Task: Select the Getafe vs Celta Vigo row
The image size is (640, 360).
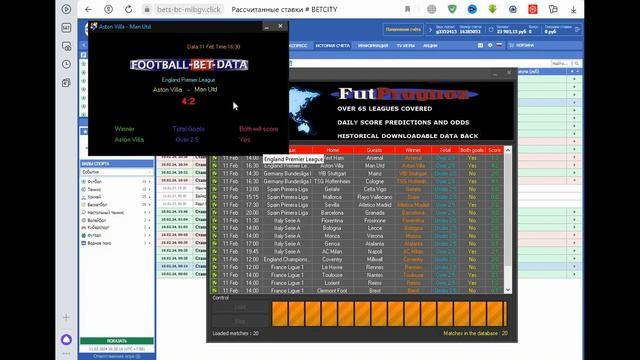Action: [357, 189]
